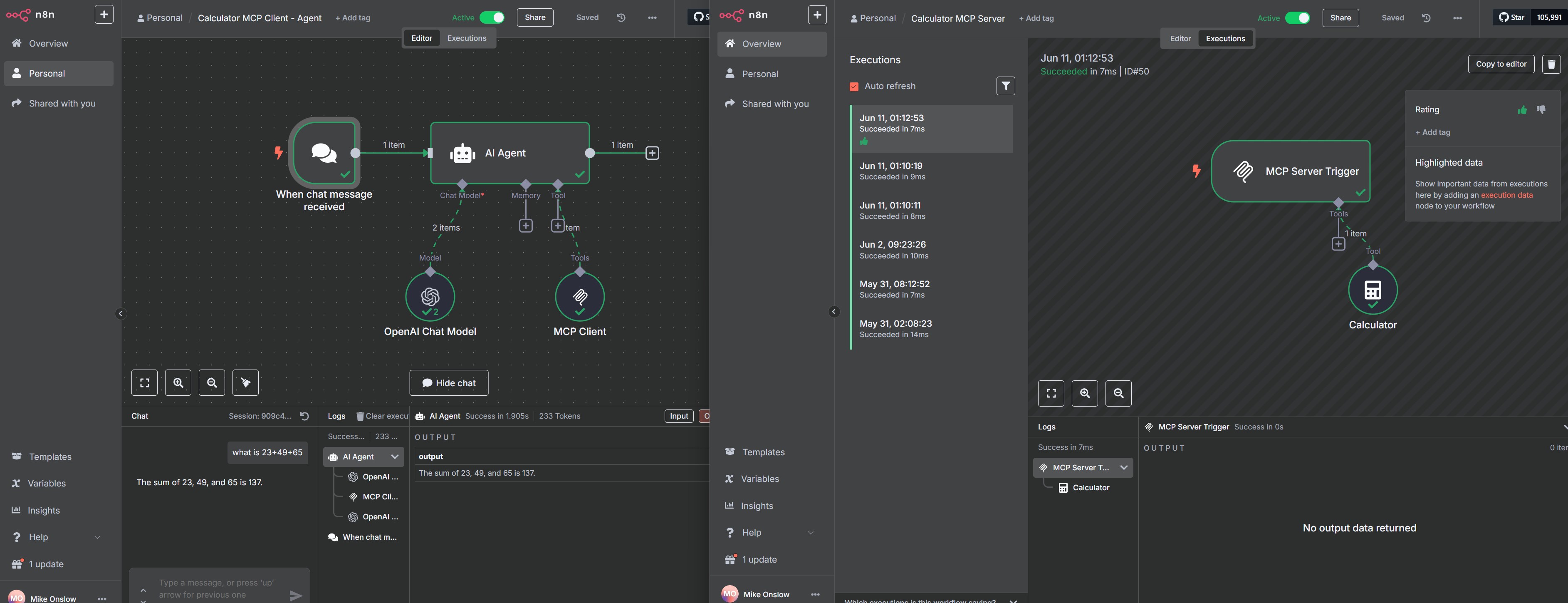This screenshot has width=1568, height=603.
Task: Toggle Active switch for Calculator MCP Server
Action: pos(1297,18)
